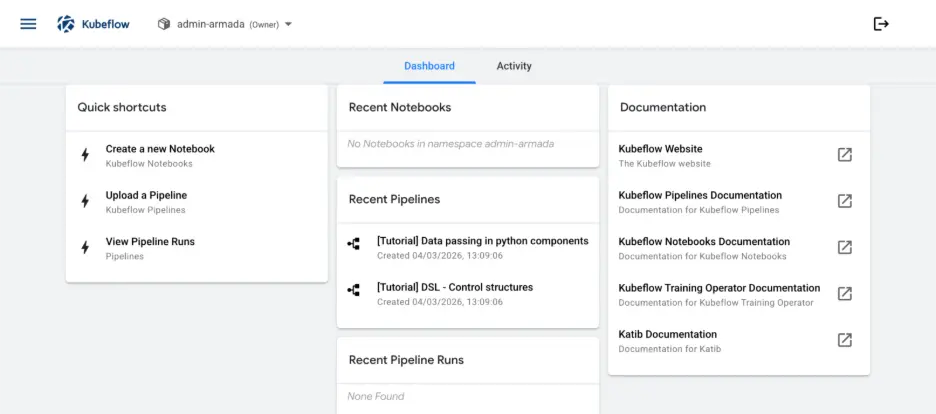Click lightning icon beside View Pipeline Runs
This screenshot has height=414, width=936.
85,248
